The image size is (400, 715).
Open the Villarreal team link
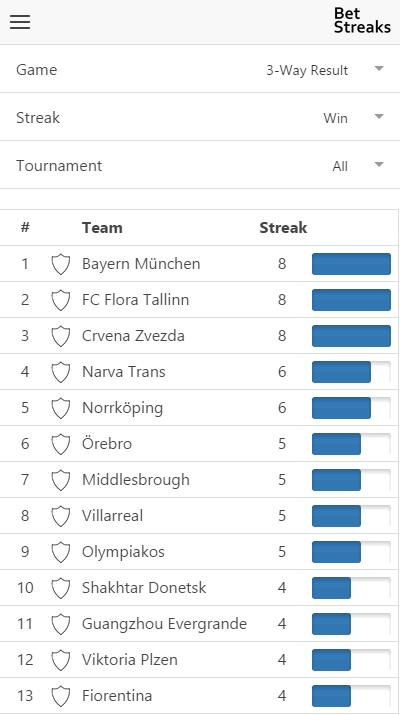coord(112,516)
